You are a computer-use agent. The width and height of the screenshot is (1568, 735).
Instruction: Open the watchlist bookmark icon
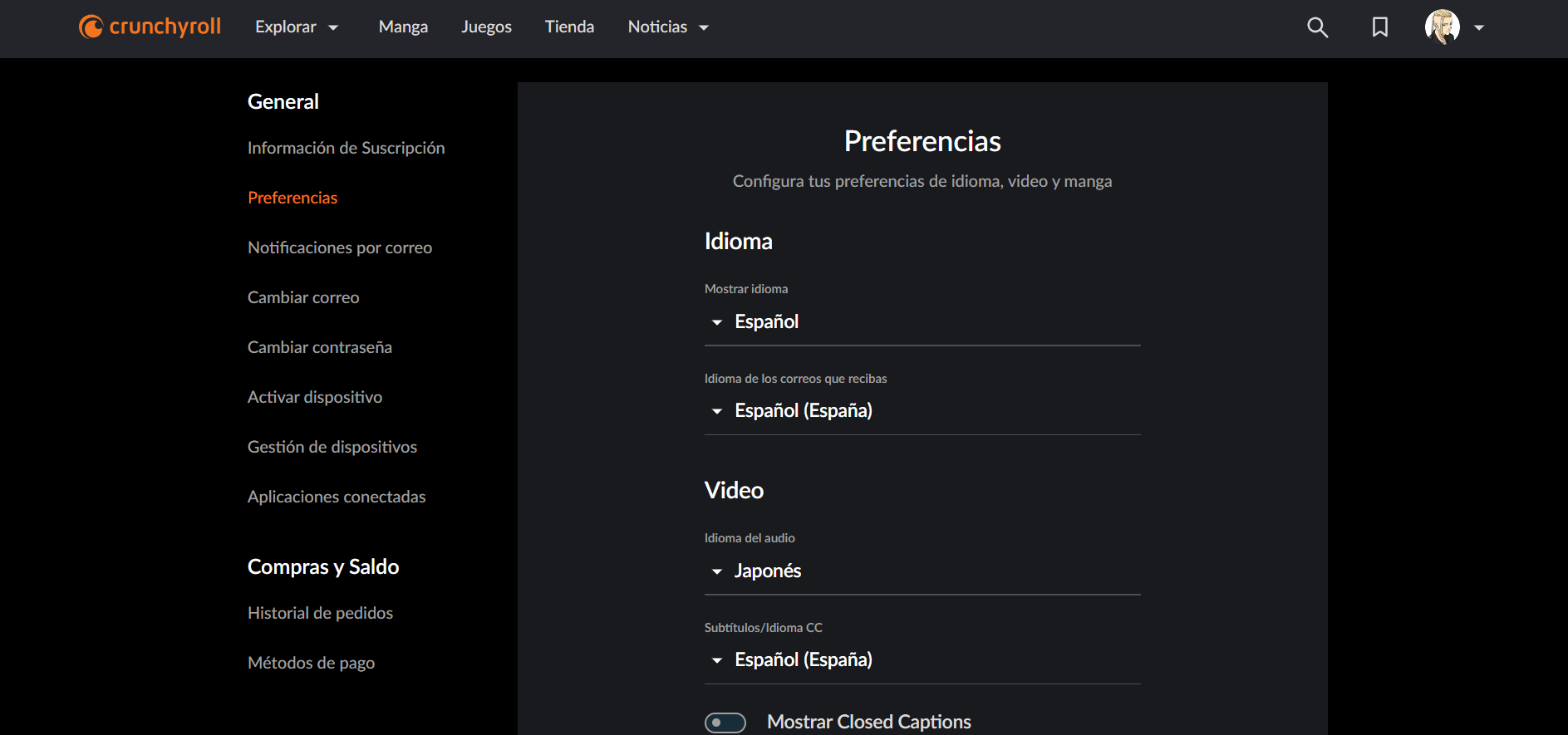pos(1379,27)
